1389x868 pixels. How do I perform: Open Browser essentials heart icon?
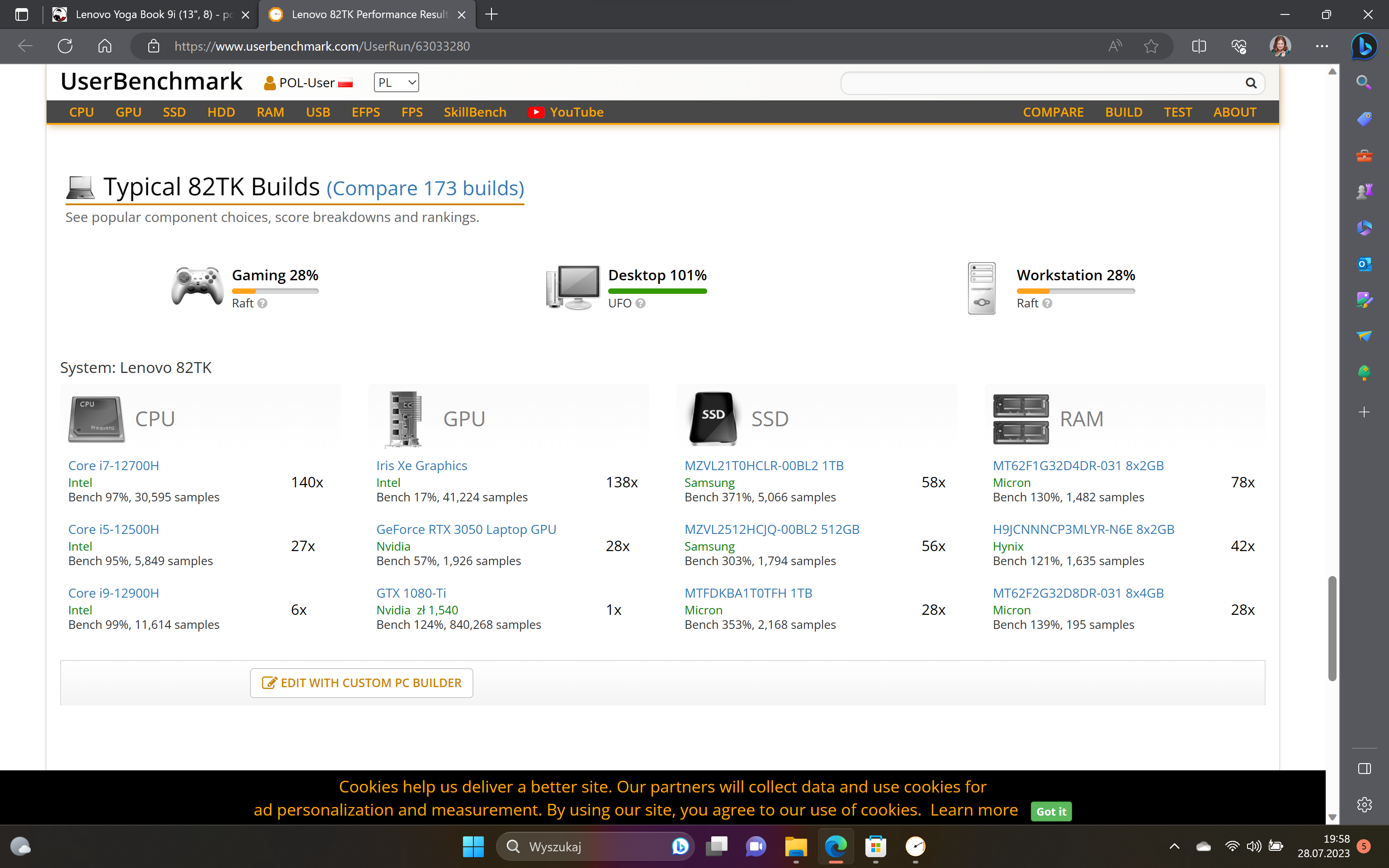pyautogui.click(x=1238, y=46)
